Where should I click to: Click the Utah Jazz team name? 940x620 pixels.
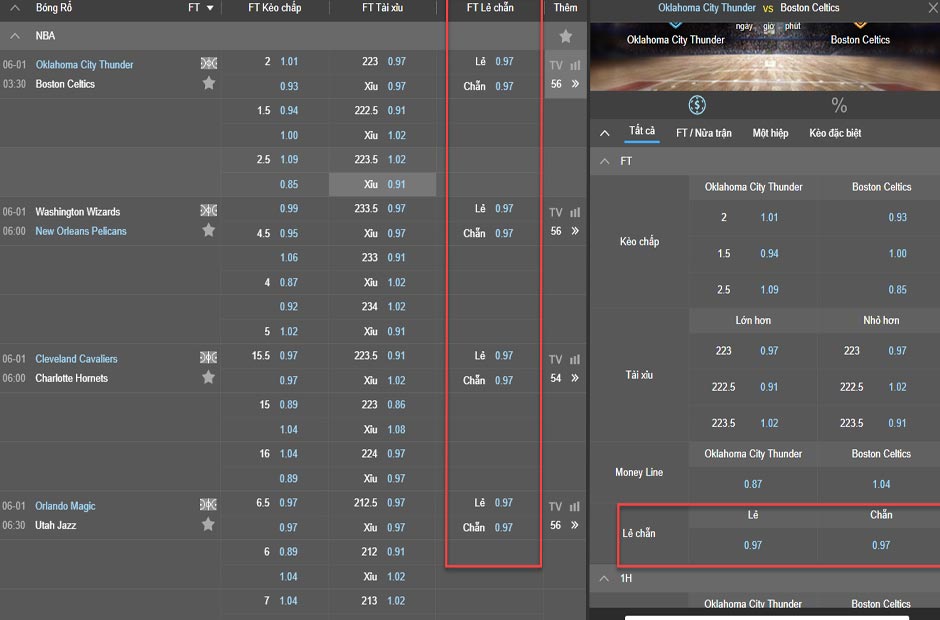(x=56, y=525)
